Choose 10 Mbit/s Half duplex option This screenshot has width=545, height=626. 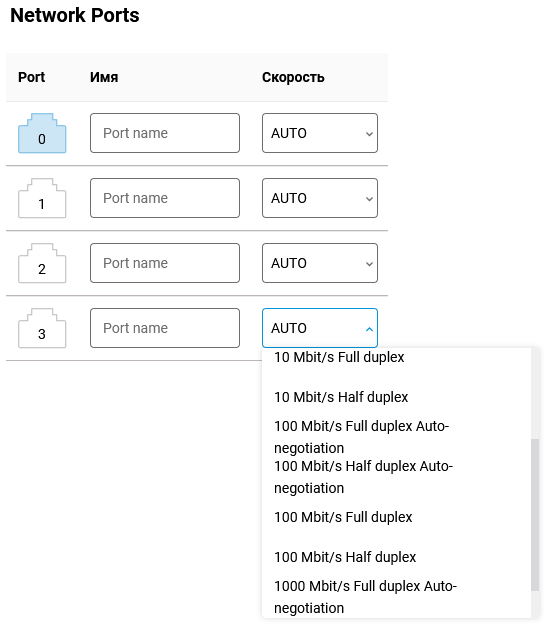pos(396,397)
